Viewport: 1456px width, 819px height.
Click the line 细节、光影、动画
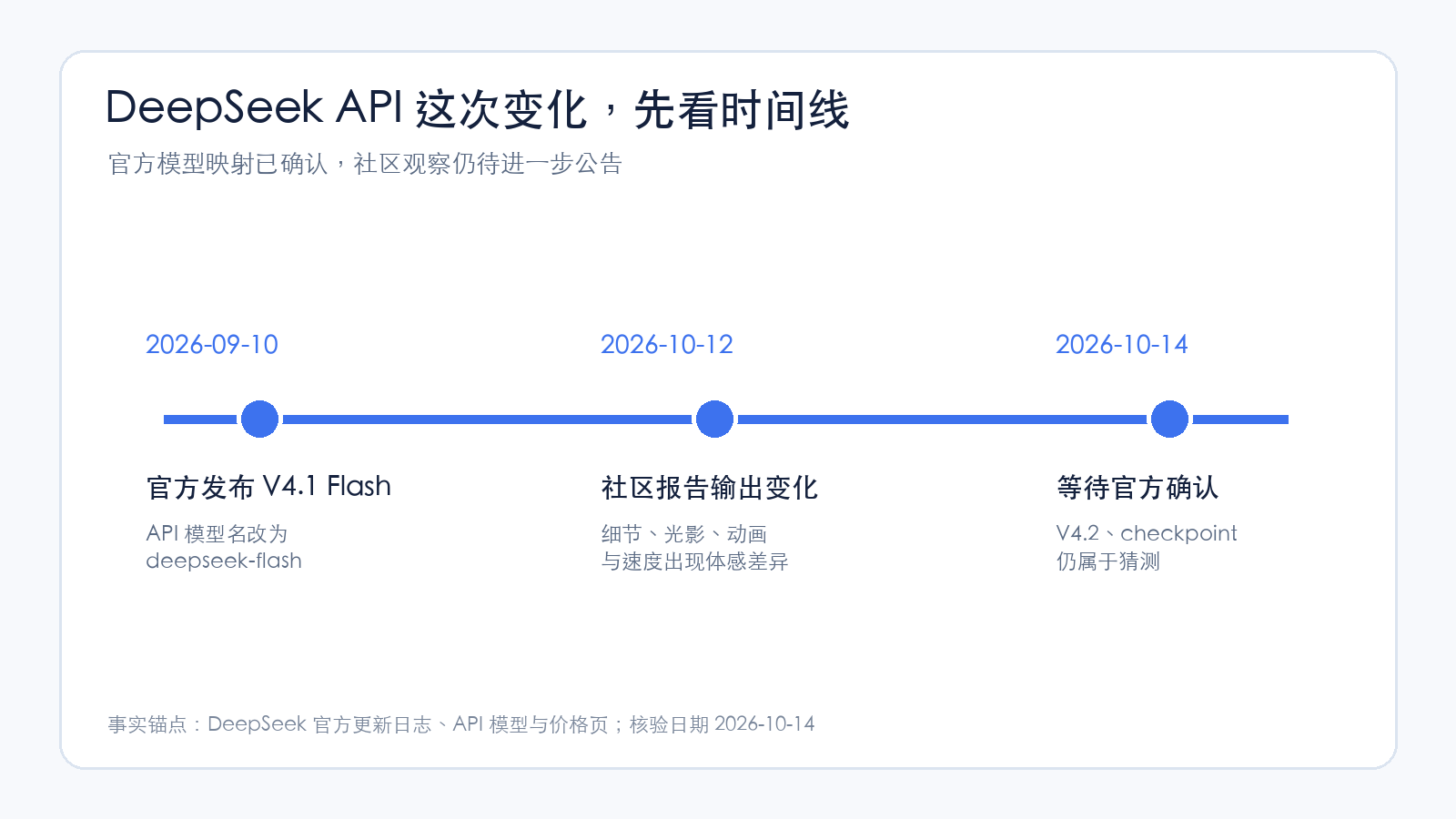[x=684, y=534]
